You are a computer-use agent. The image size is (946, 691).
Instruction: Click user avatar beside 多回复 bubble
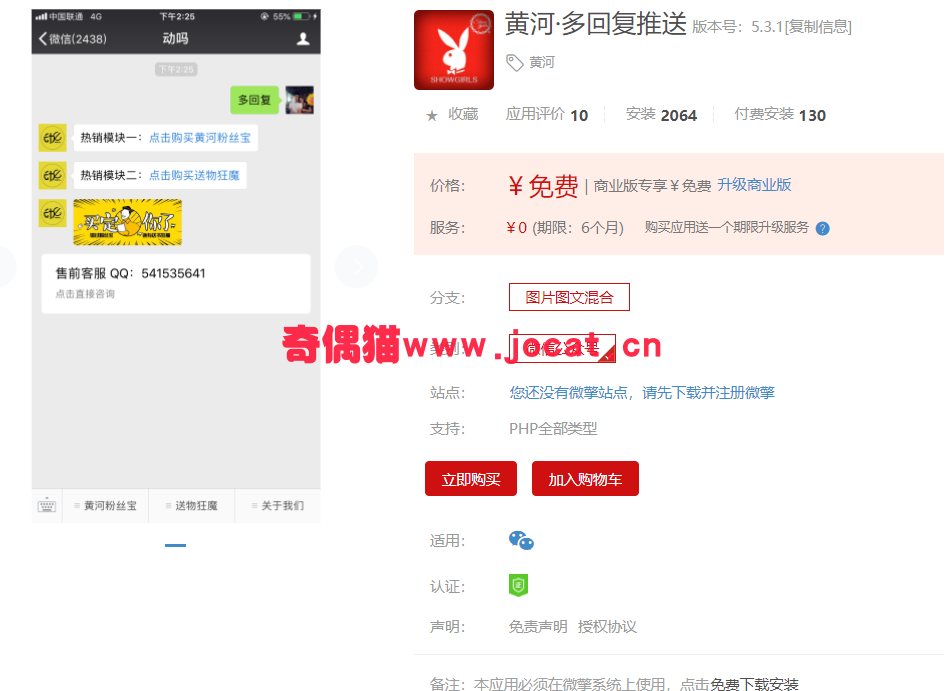(x=299, y=100)
